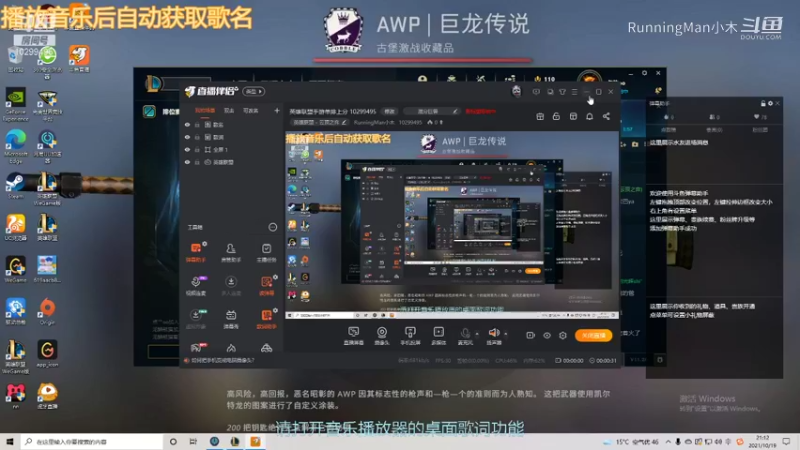Image resolution: width=800 pixels, height=450 pixels.
Task: Click the gift box icon above the preview
Action: (540, 116)
